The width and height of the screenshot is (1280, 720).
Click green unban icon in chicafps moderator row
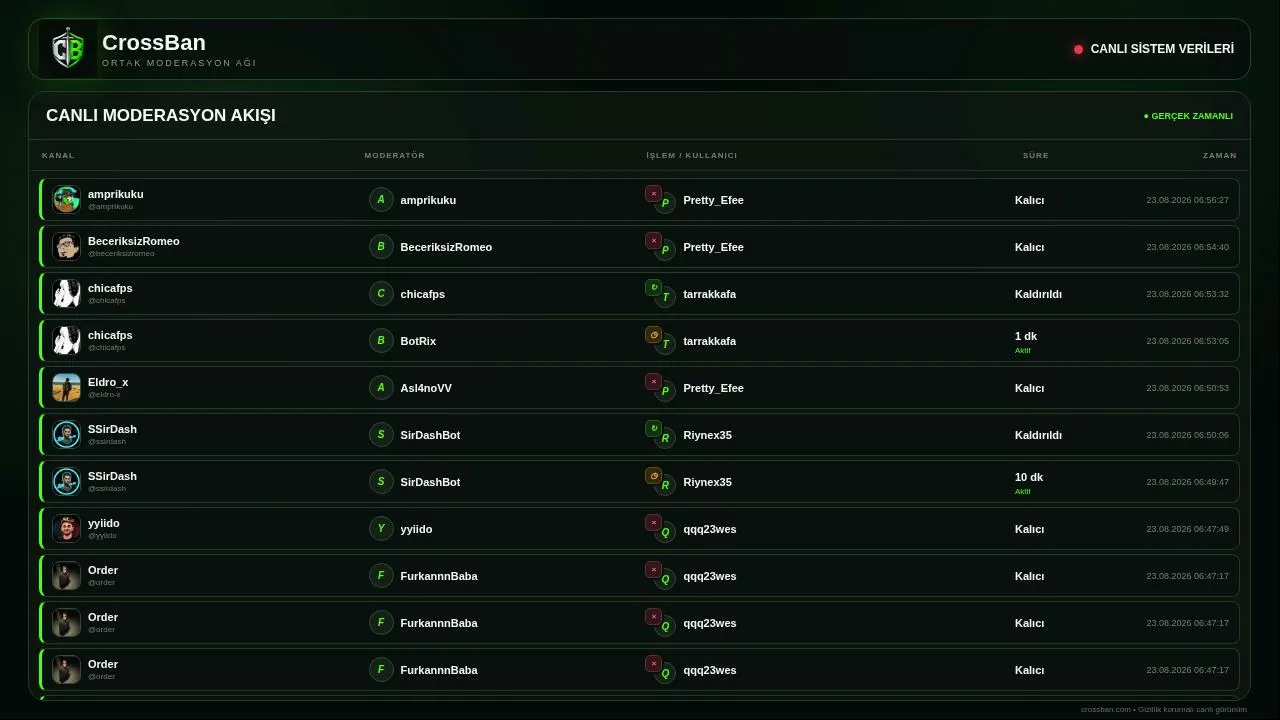pos(653,288)
